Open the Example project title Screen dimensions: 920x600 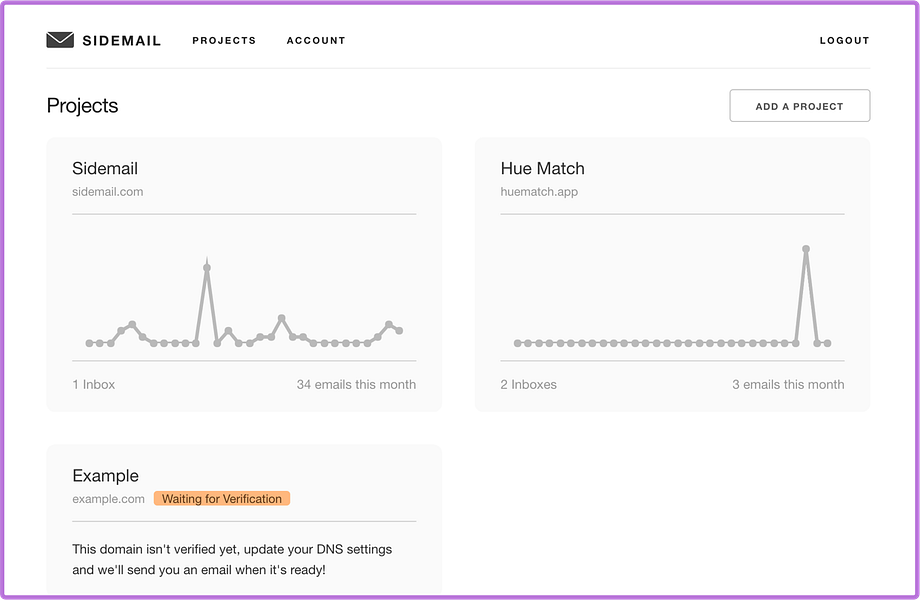pyautogui.click(x=105, y=476)
